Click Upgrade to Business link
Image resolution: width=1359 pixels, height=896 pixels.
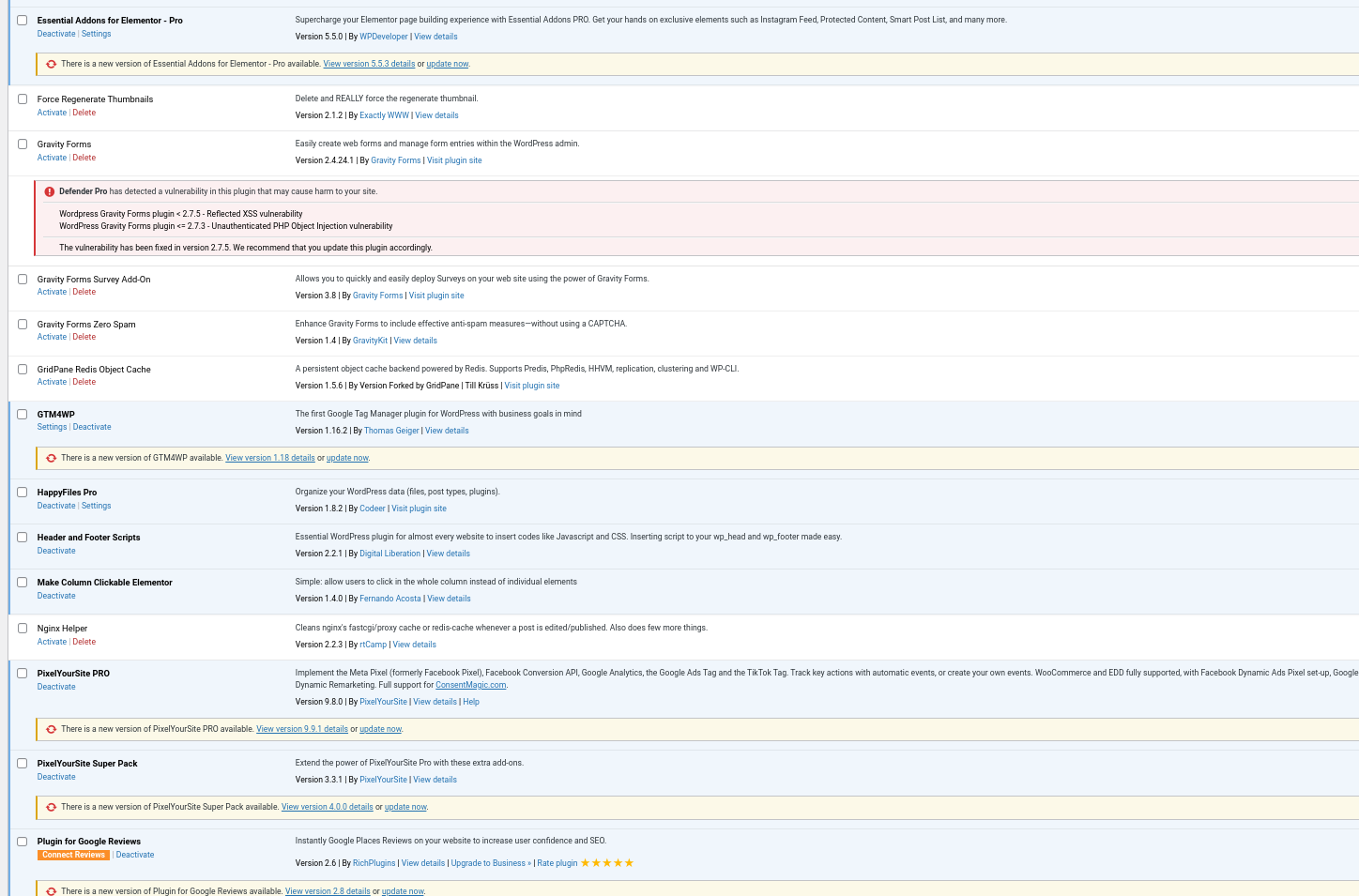[x=488, y=863]
